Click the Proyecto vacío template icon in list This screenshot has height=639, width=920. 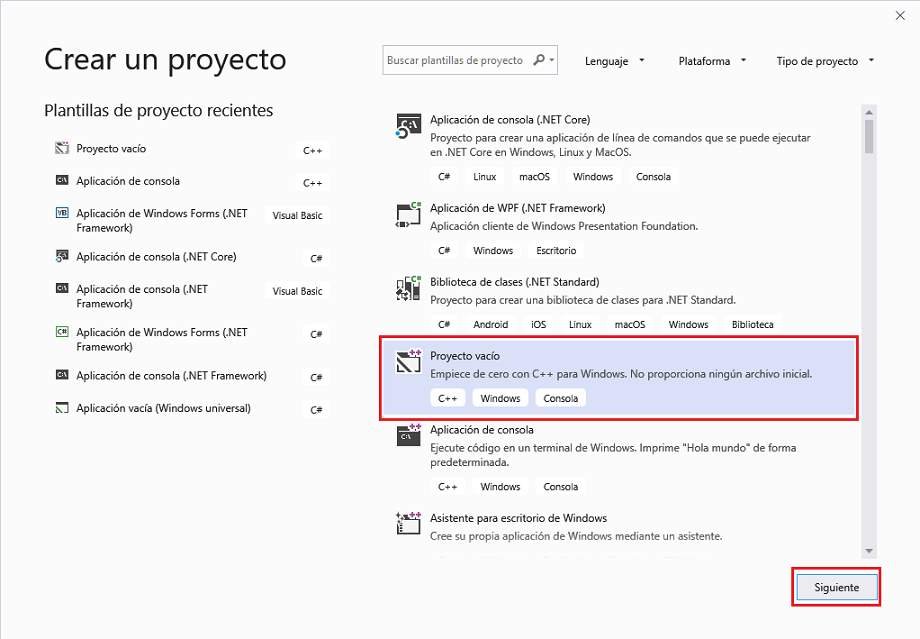click(x=408, y=362)
